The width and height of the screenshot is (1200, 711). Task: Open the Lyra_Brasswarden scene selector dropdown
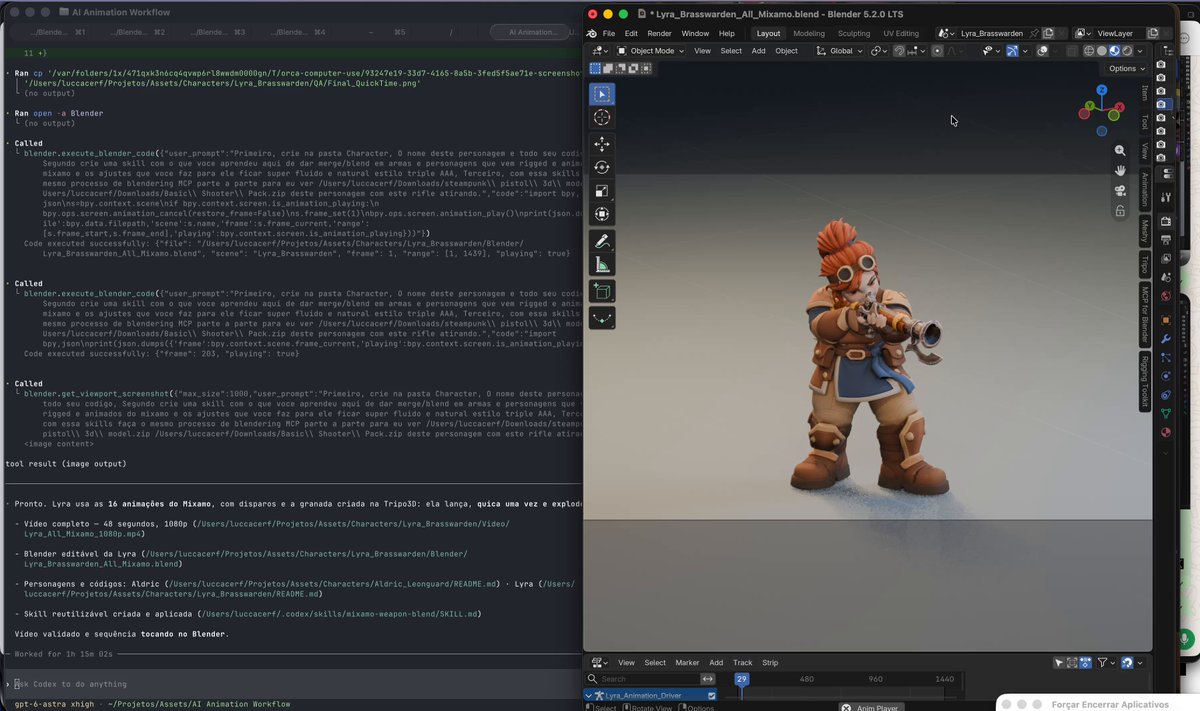coord(945,33)
